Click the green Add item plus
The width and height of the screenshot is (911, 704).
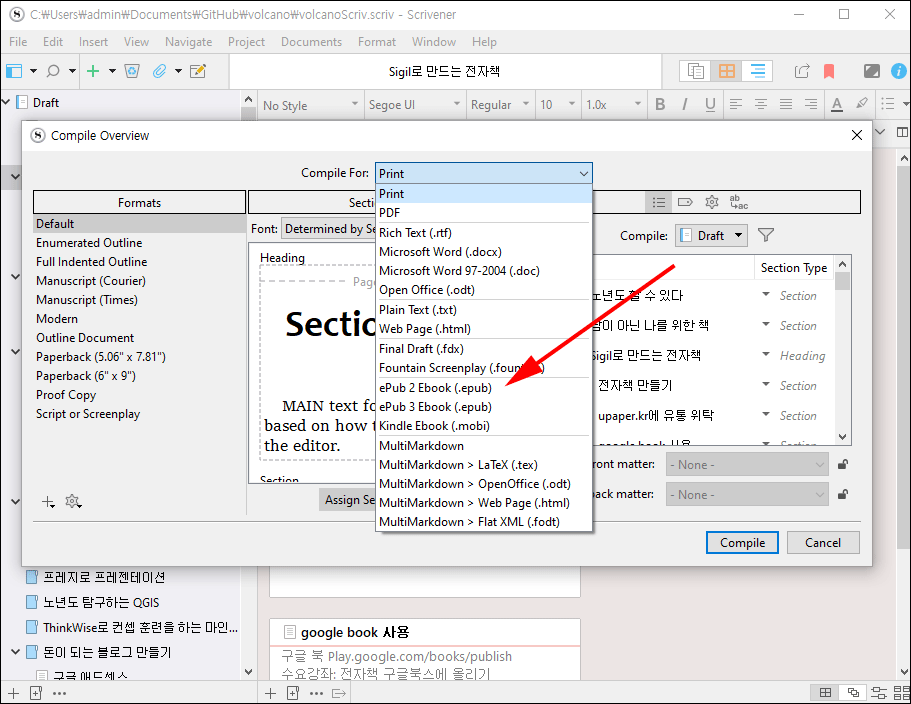coord(93,71)
